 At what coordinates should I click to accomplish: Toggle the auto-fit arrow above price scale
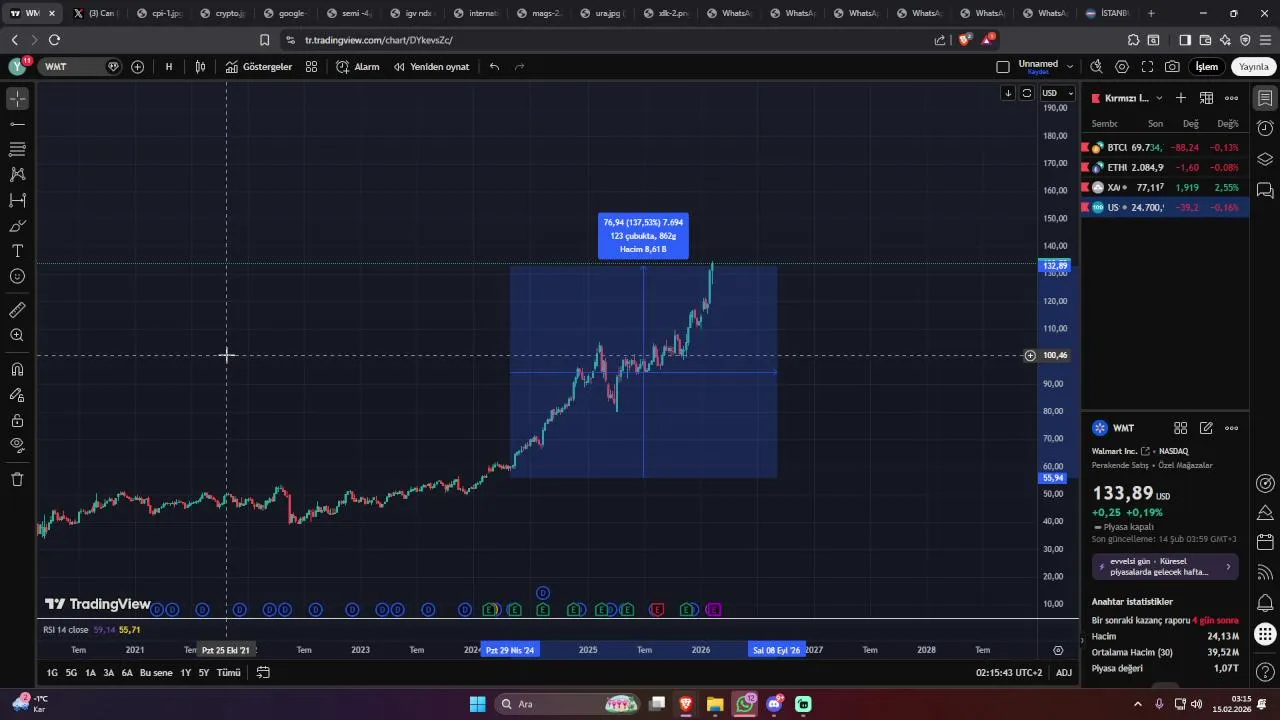1008,93
